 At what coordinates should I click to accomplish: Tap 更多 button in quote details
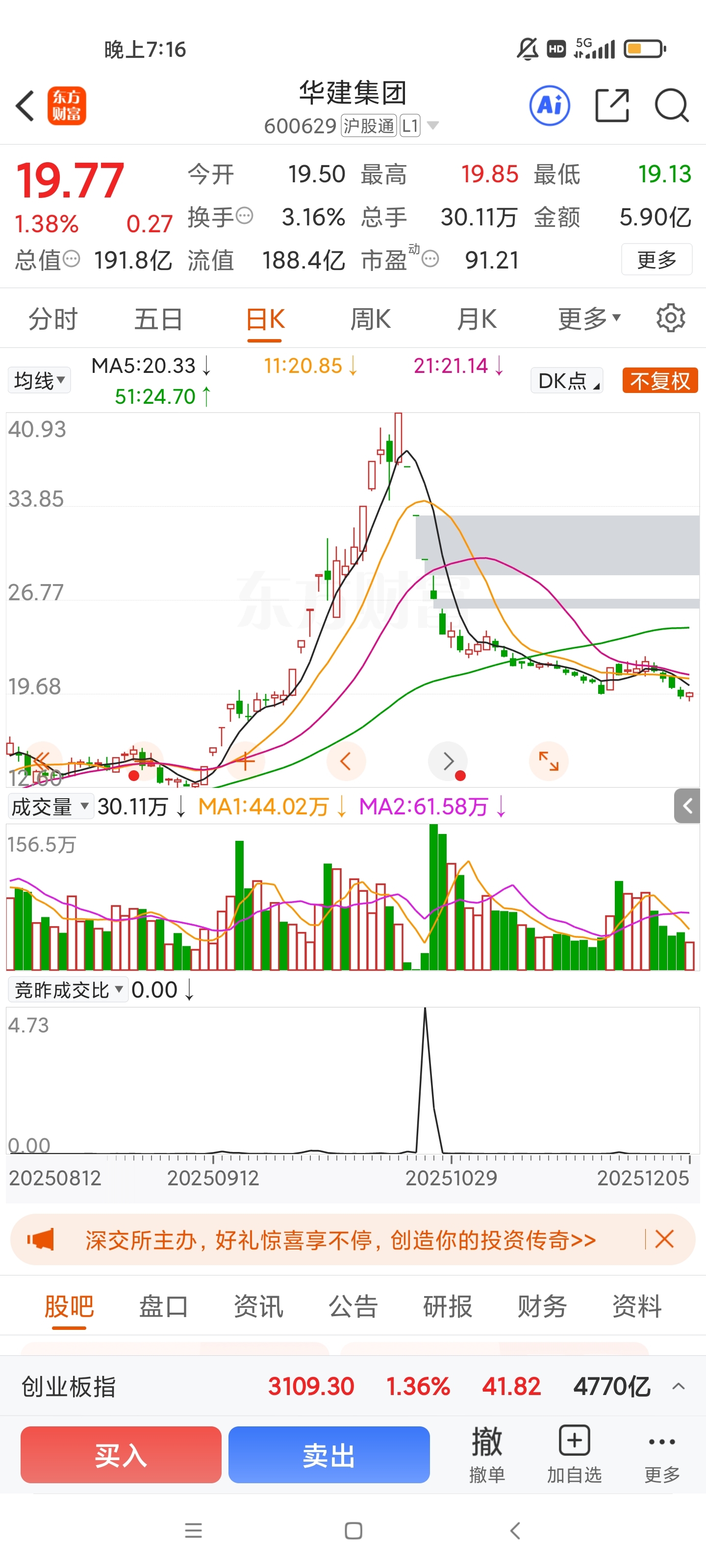(x=656, y=259)
